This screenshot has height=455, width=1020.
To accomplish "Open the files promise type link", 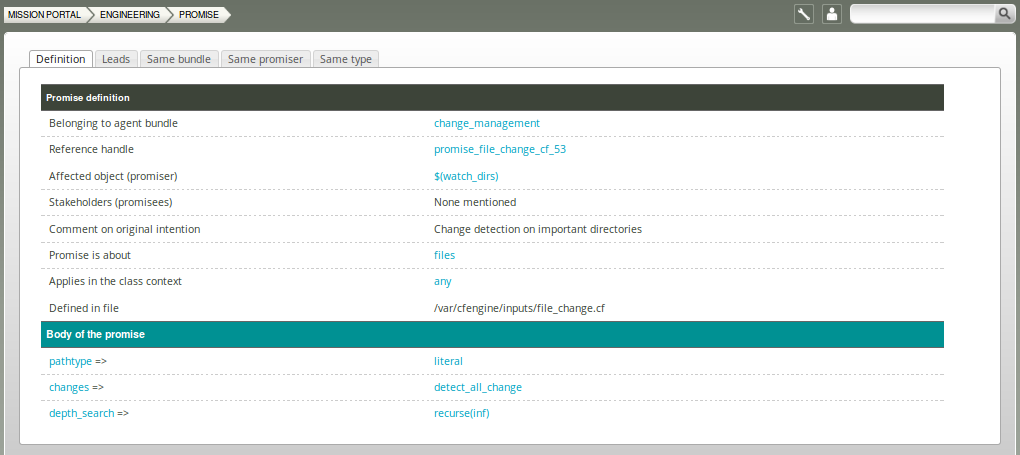I will [444, 255].
